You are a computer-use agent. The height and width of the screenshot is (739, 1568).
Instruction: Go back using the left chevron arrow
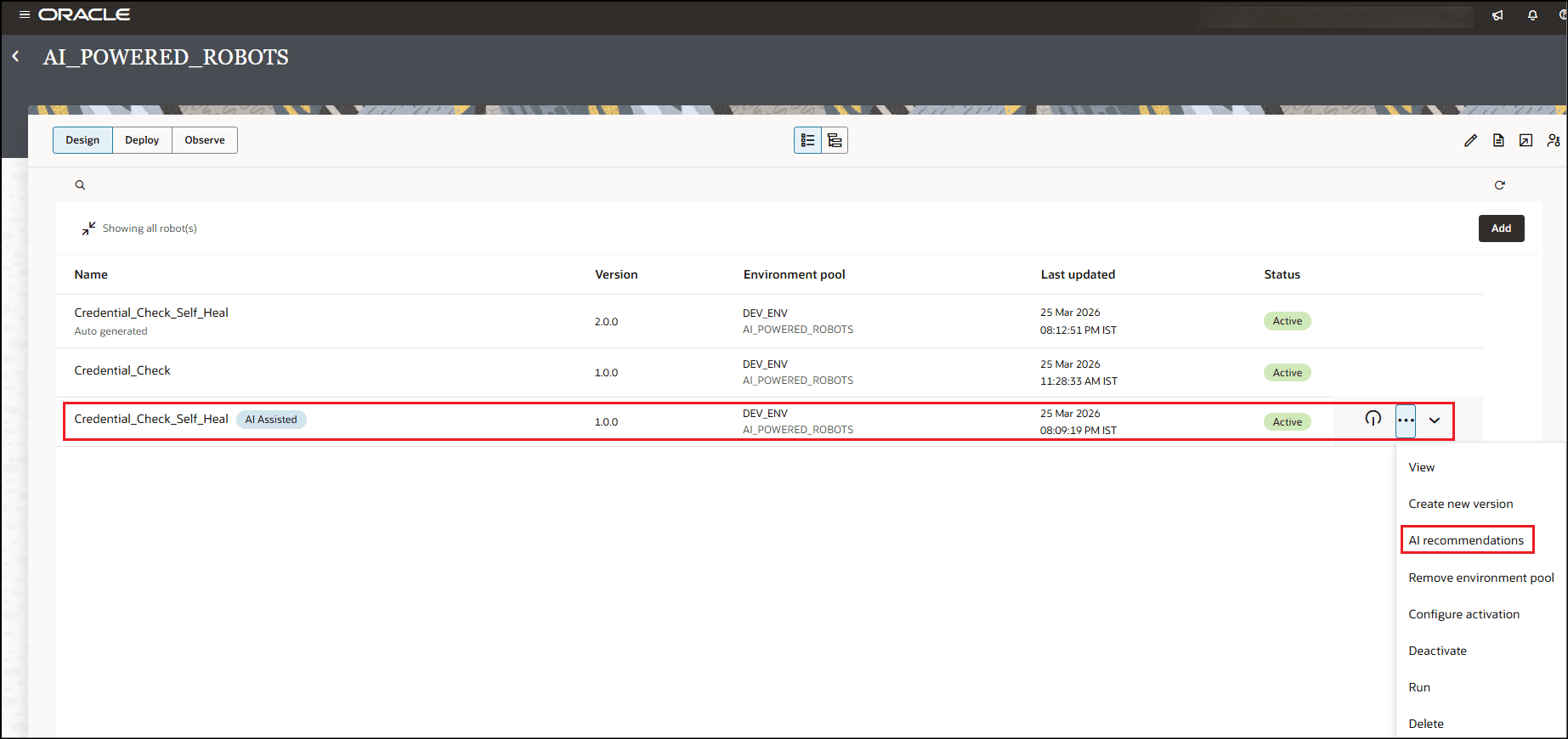point(15,56)
